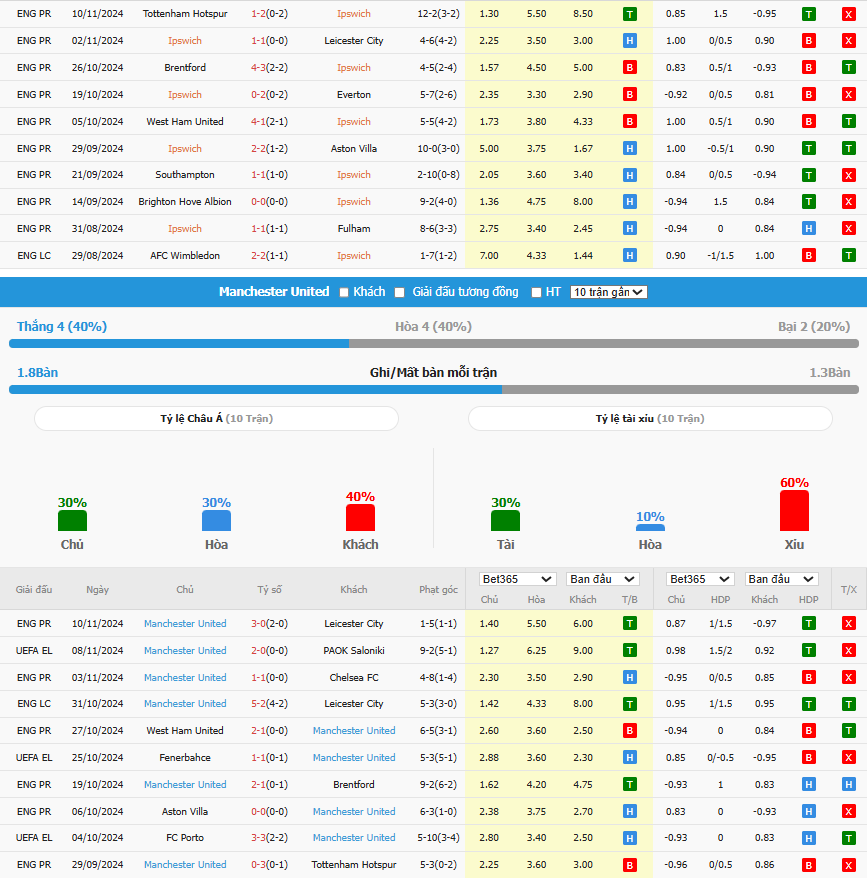The width and height of the screenshot is (867, 878).
Task: Open Manchester United link in Leicester City 3-0 row
Action: [185, 623]
